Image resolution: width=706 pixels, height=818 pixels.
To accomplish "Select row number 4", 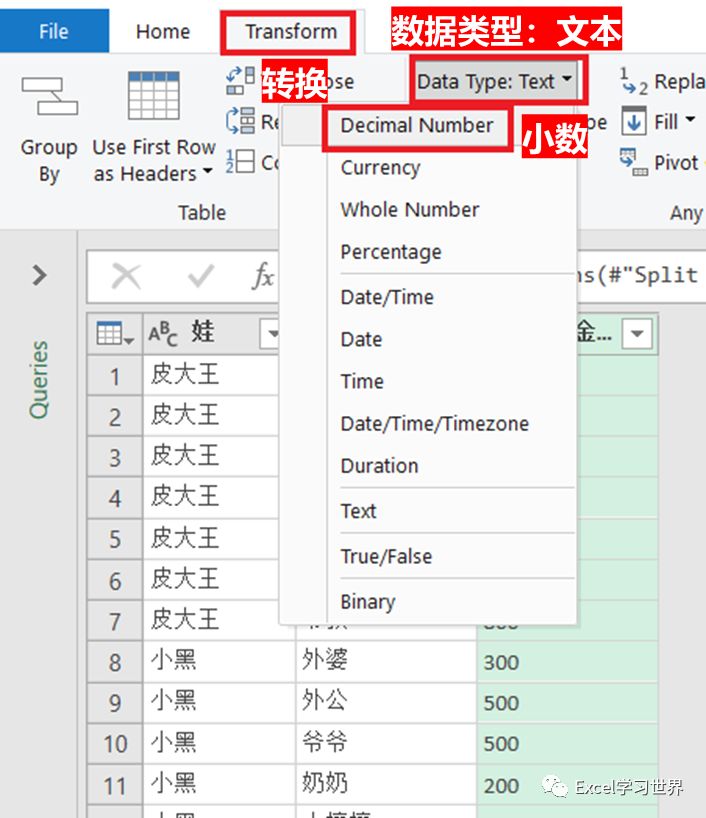I will click(115, 498).
